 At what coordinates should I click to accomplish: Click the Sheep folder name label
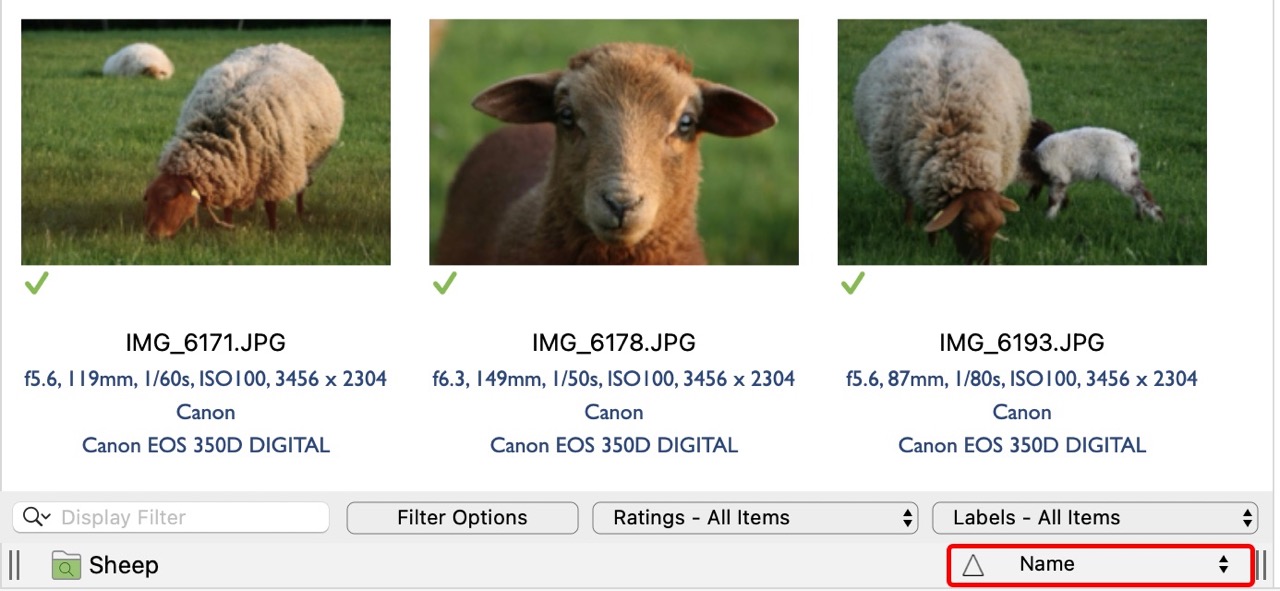tap(124, 565)
